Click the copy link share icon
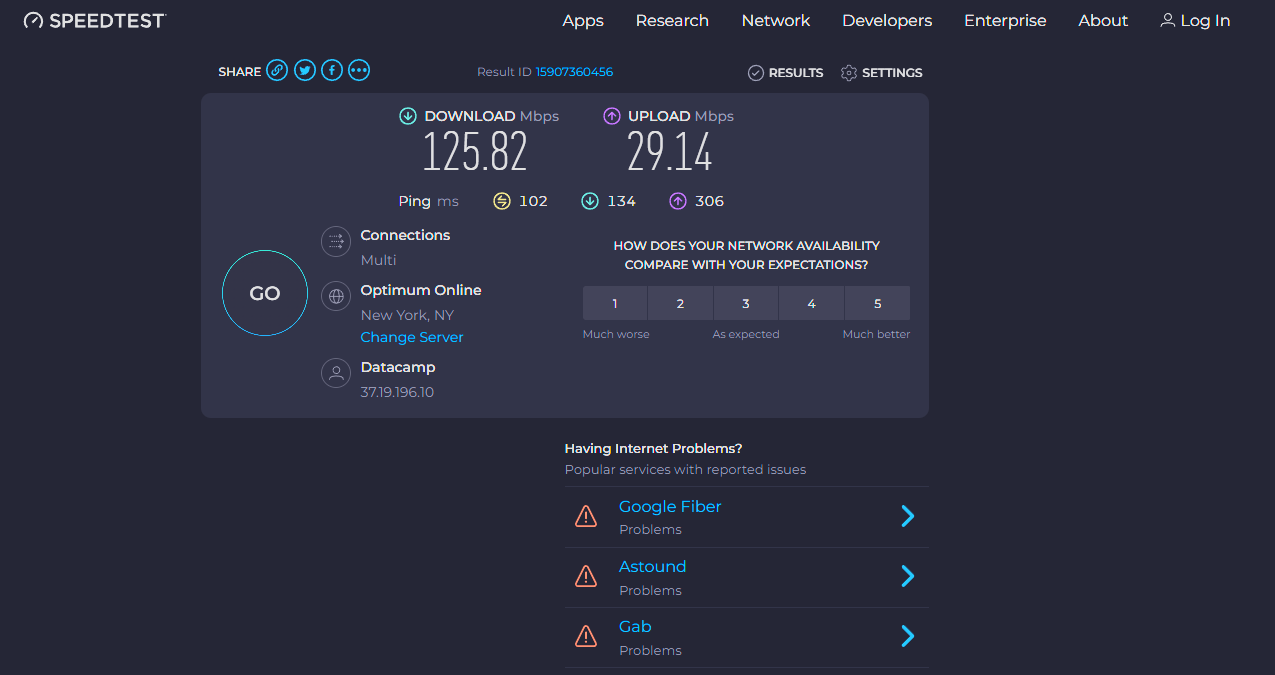The width and height of the screenshot is (1275, 675). pos(277,71)
